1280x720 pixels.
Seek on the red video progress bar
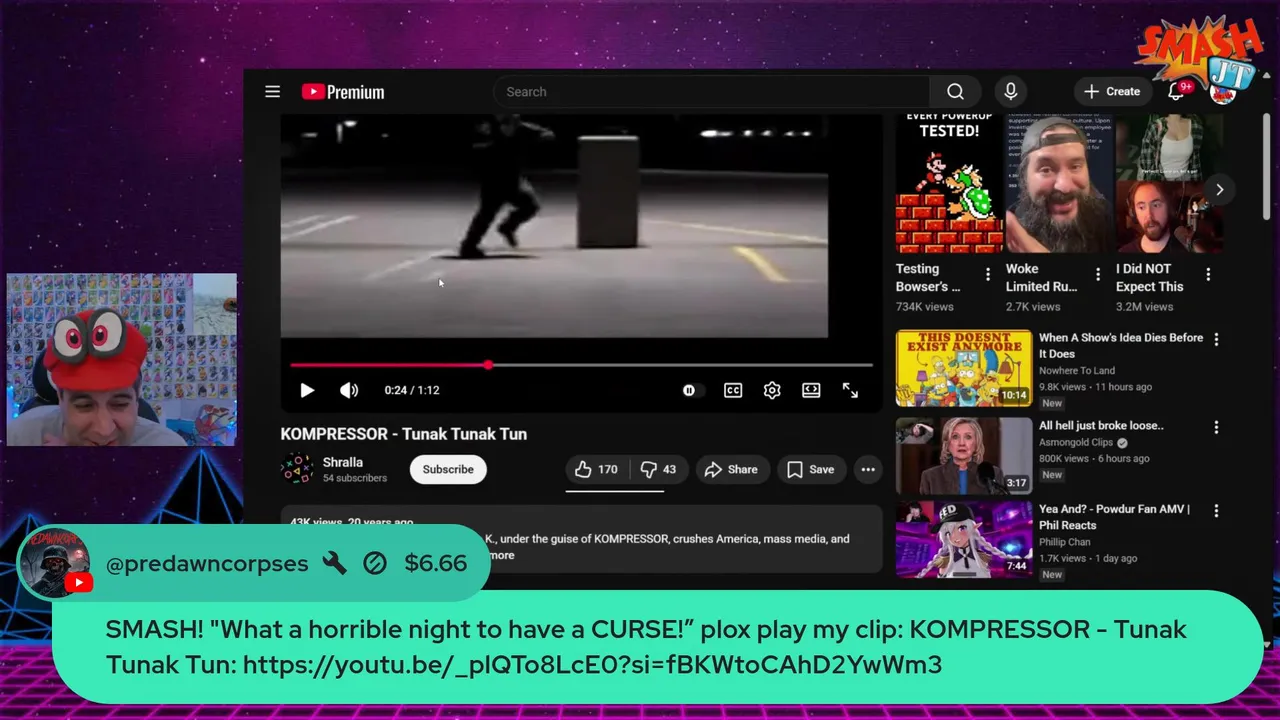point(582,365)
